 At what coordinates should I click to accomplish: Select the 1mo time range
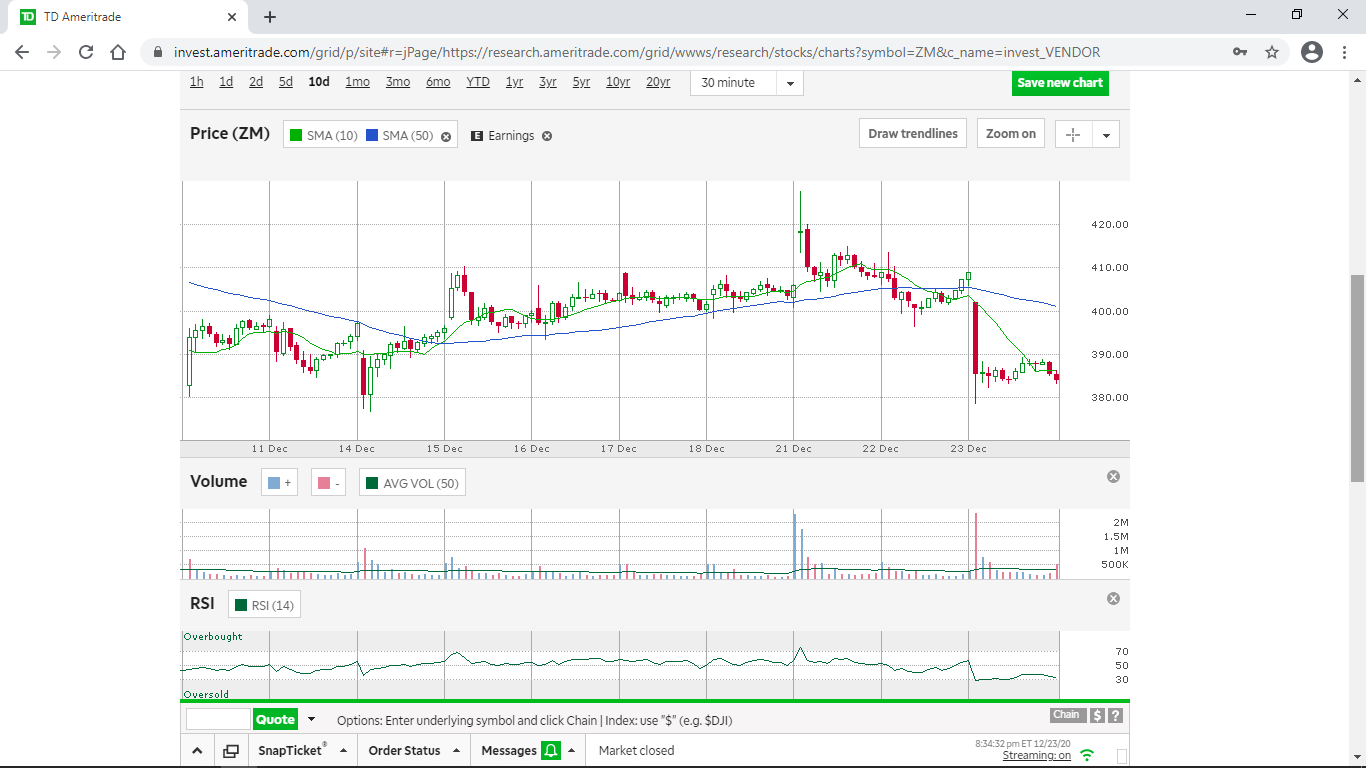coord(357,82)
